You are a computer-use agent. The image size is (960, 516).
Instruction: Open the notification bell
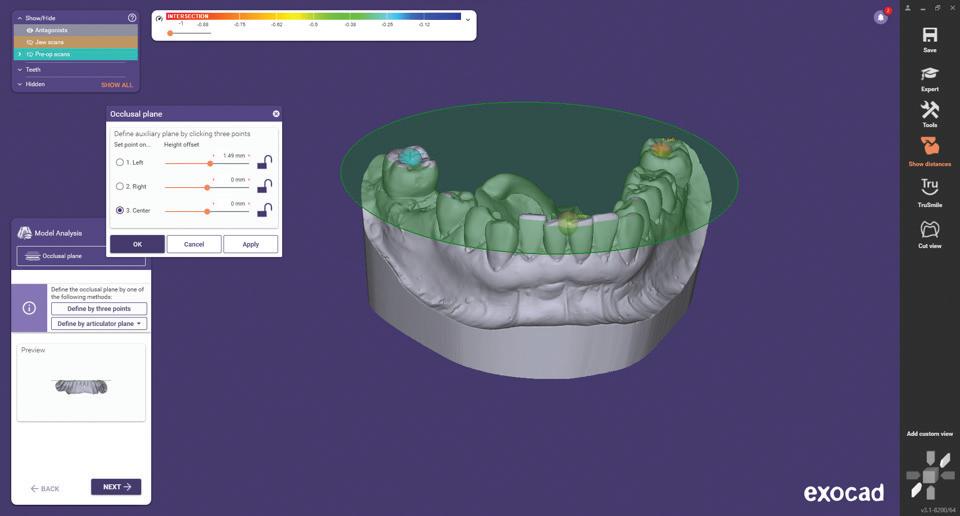880,17
